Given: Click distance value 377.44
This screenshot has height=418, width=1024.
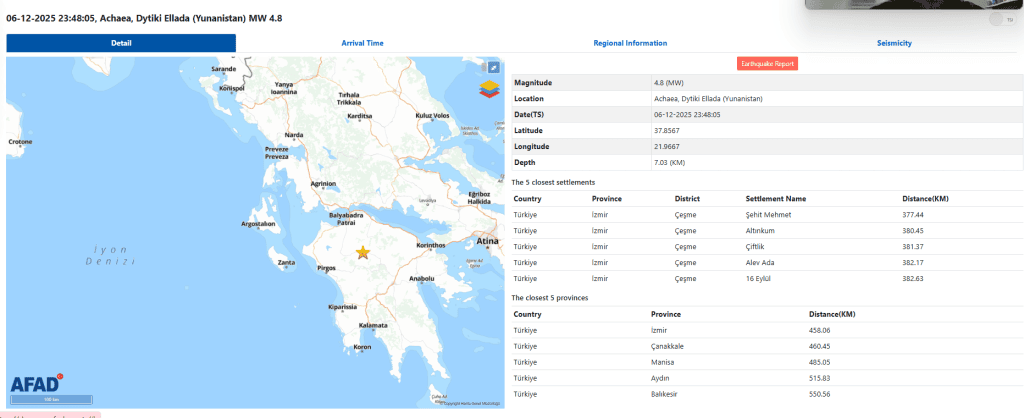Looking at the screenshot, I should 913,214.
